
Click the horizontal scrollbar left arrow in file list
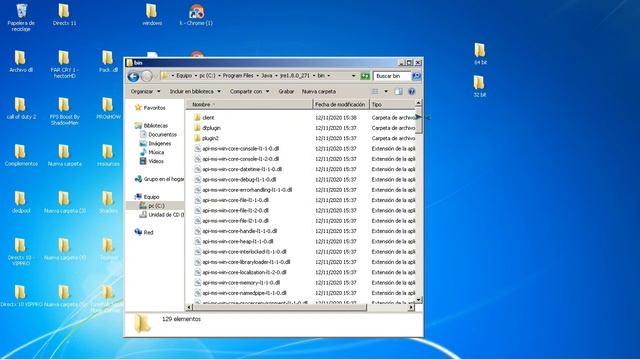pyautogui.click(x=189, y=307)
